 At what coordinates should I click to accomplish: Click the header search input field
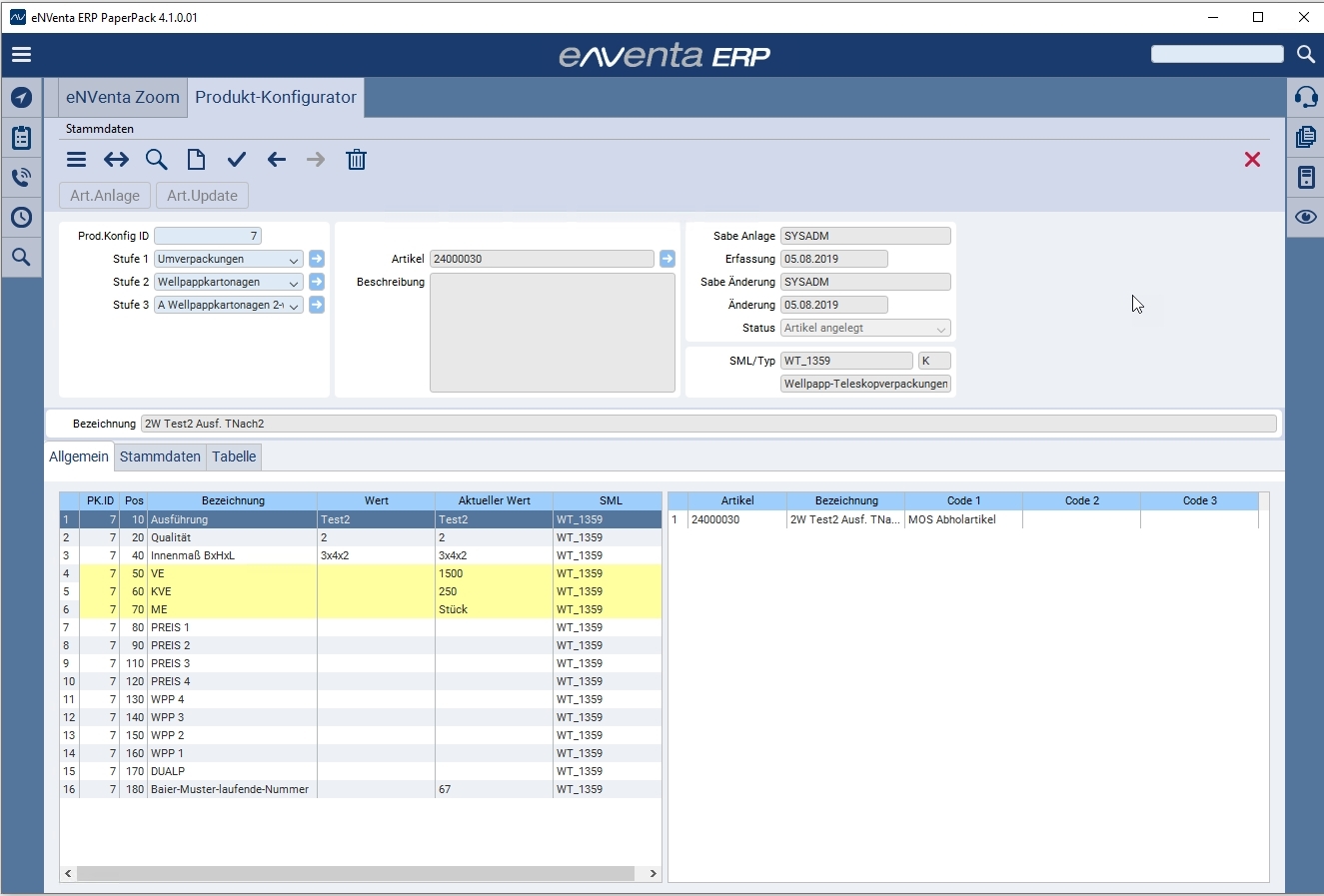(x=1217, y=54)
